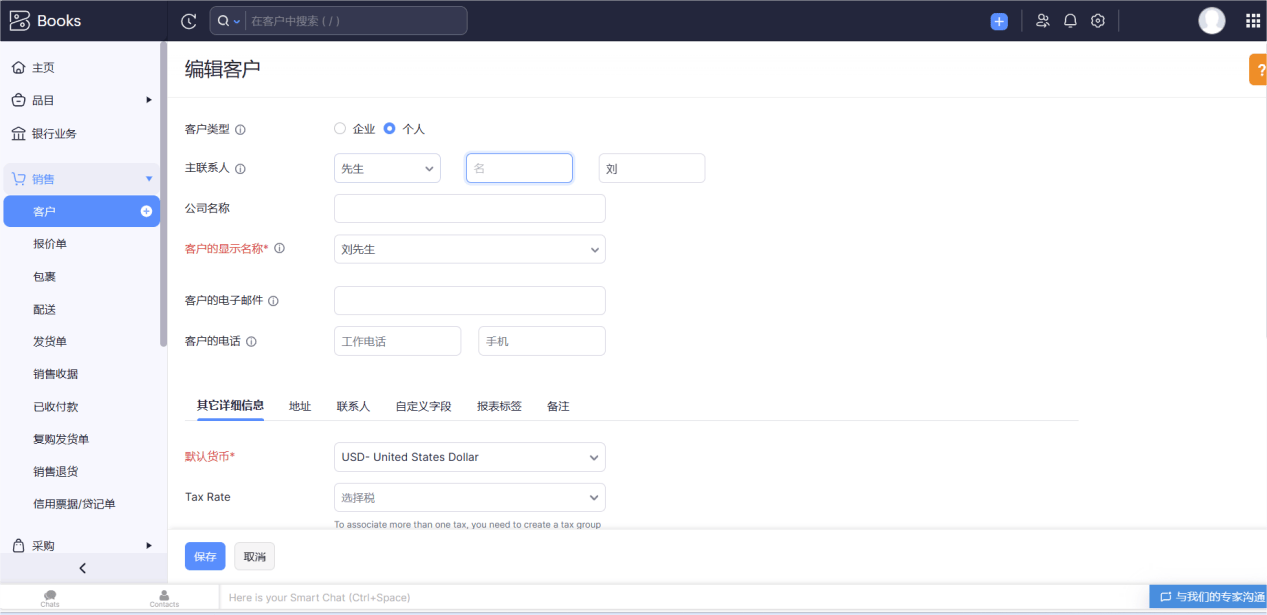Viewport: 1267px width, 615px height.
Task: Switch to the 联系人 tab
Action: pos(353,406)
